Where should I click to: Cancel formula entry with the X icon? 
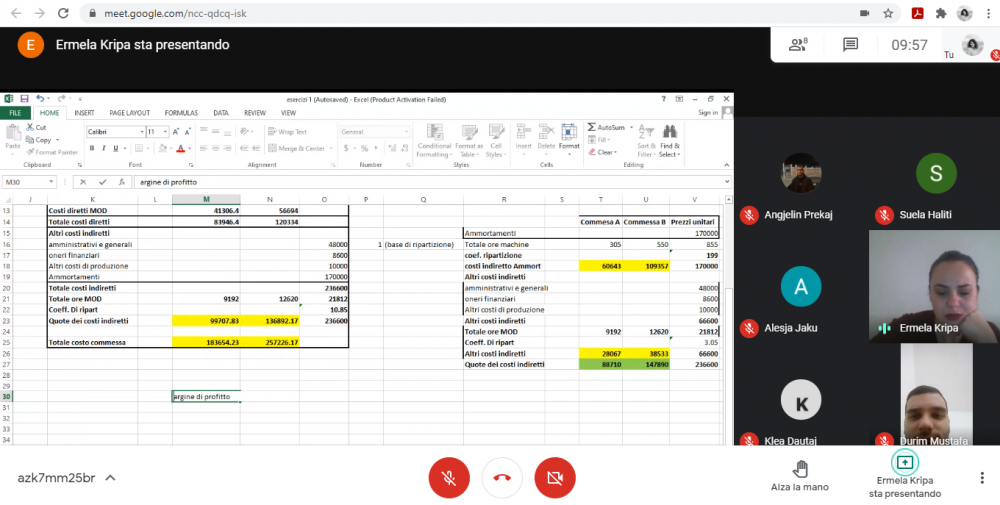(x=83, y=182)
